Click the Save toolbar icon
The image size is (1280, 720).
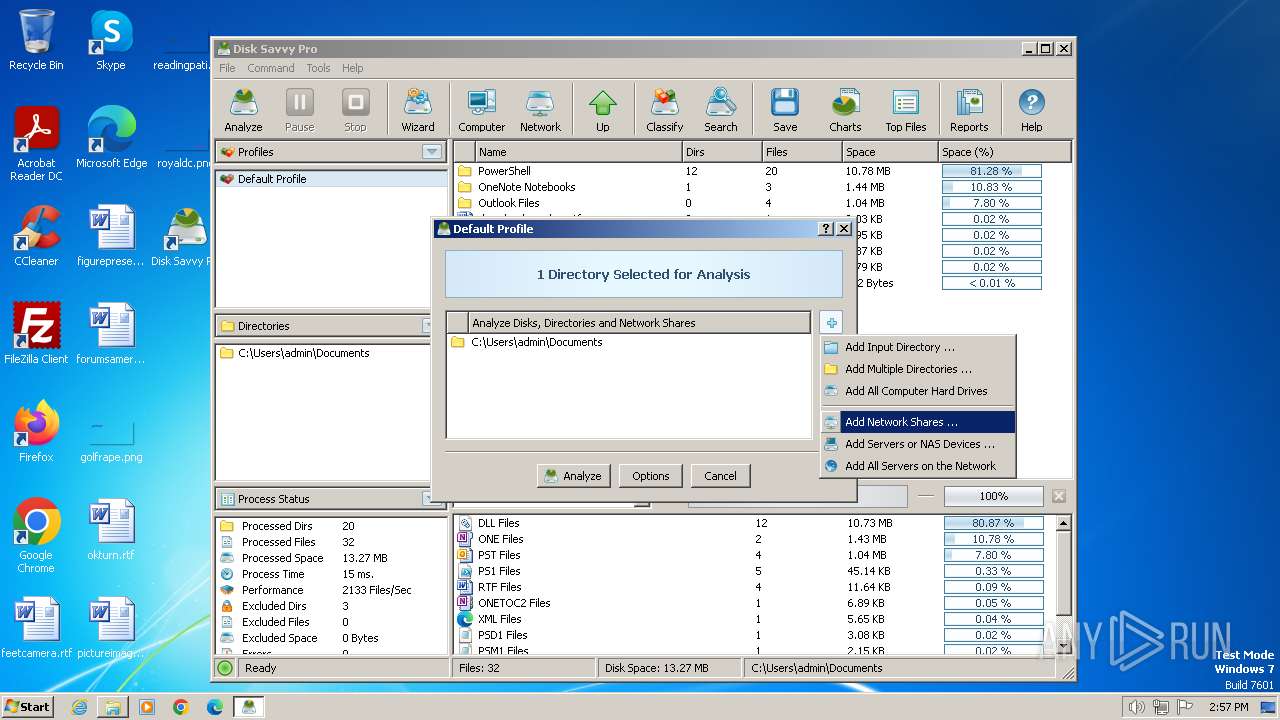coord(785,110)
